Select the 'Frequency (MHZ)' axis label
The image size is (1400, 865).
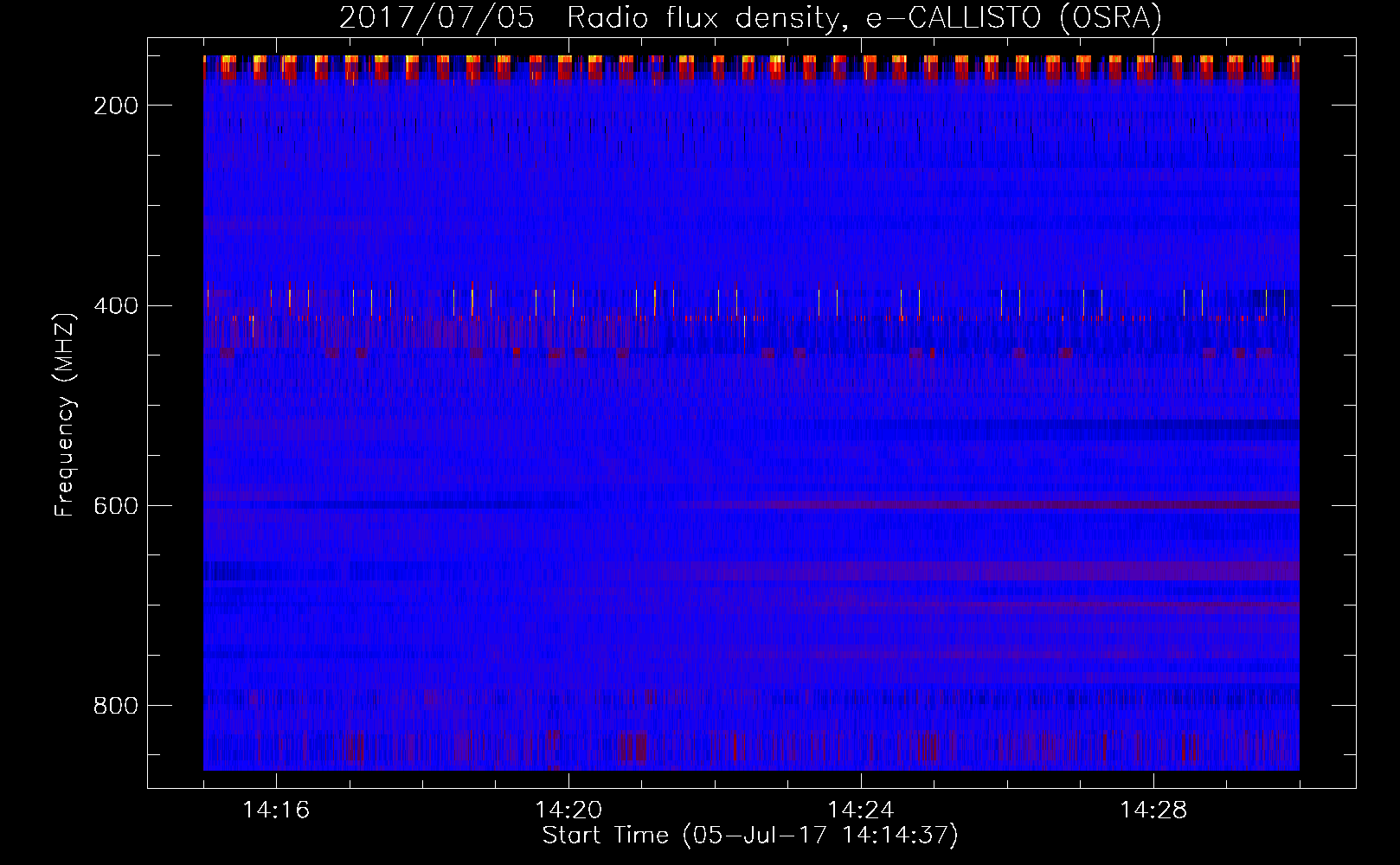coord(66,414)
